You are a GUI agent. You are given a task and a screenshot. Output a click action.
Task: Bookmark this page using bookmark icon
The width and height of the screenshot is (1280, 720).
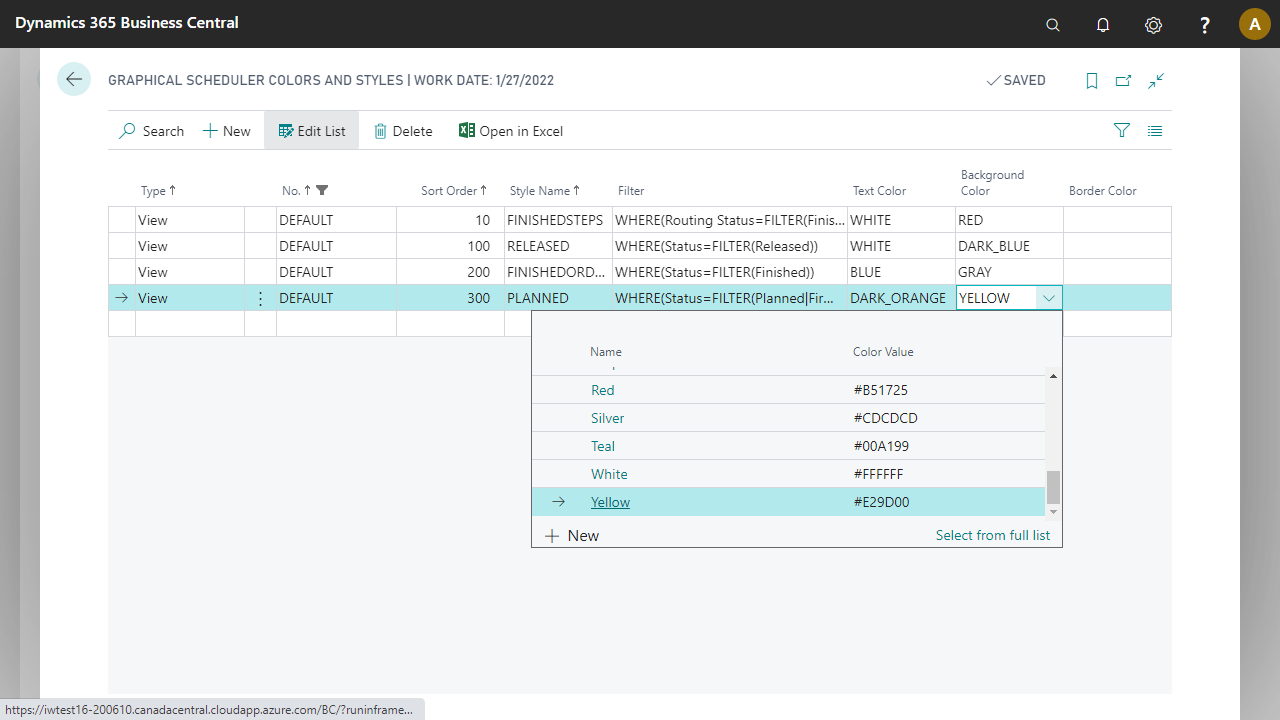(1091, 81)
